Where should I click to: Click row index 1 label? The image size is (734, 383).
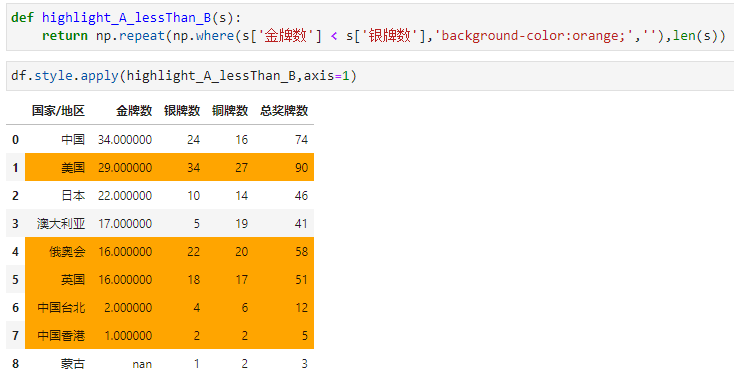(15, 168)
